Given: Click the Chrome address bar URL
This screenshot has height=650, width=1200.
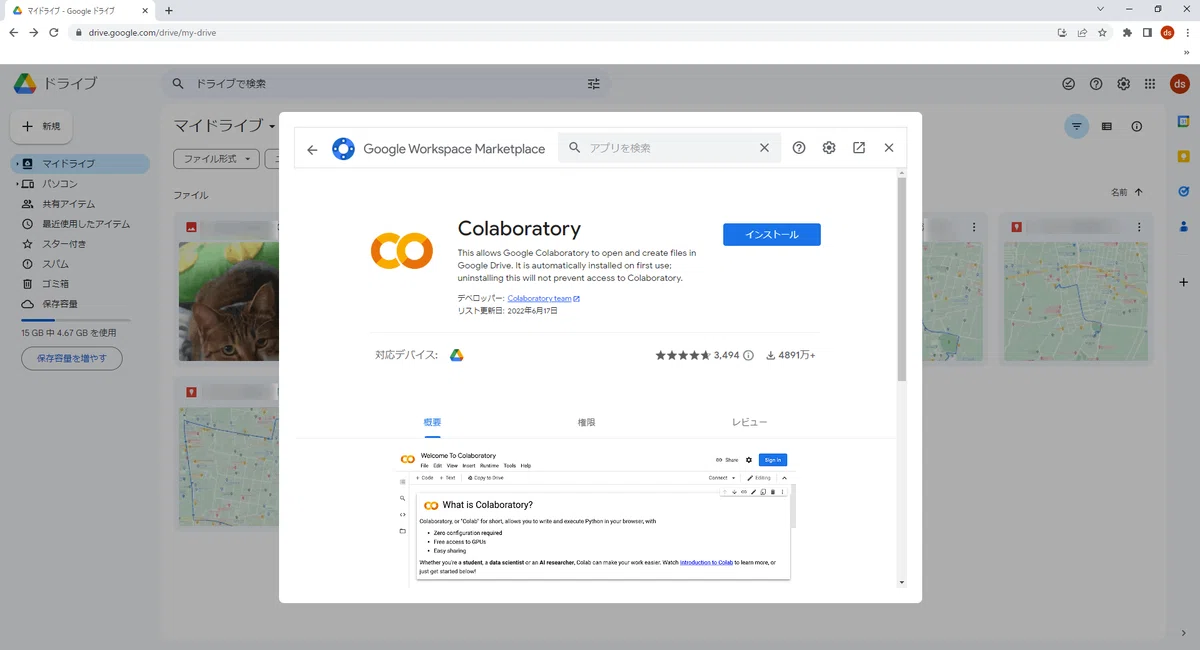Looking at the screenshot, I should pos(152,32).
